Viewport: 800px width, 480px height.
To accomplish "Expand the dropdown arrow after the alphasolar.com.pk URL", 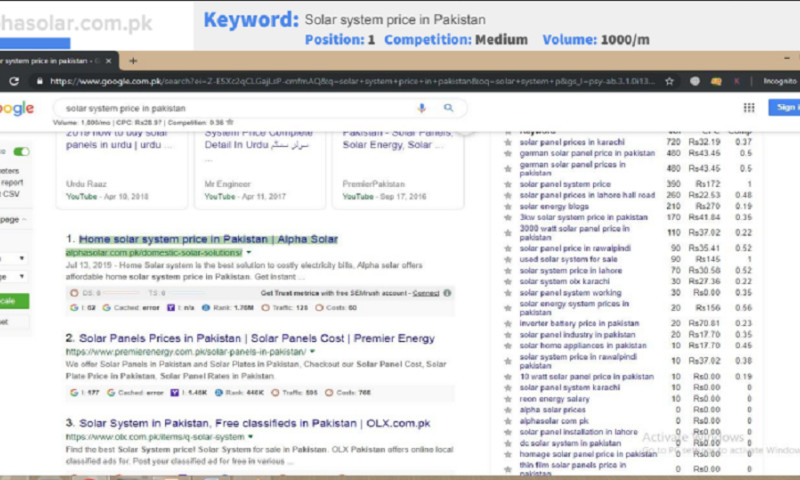I will [x=248, y=253].
